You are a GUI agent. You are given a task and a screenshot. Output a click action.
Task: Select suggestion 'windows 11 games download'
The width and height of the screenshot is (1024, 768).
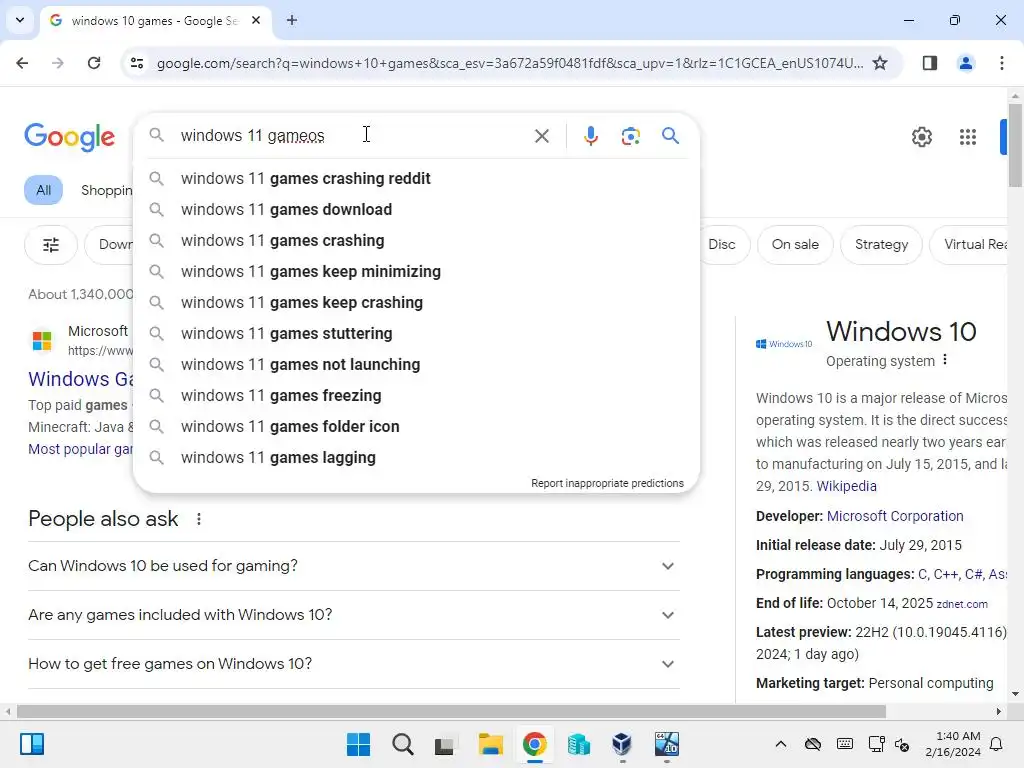[x=416, y=210]
